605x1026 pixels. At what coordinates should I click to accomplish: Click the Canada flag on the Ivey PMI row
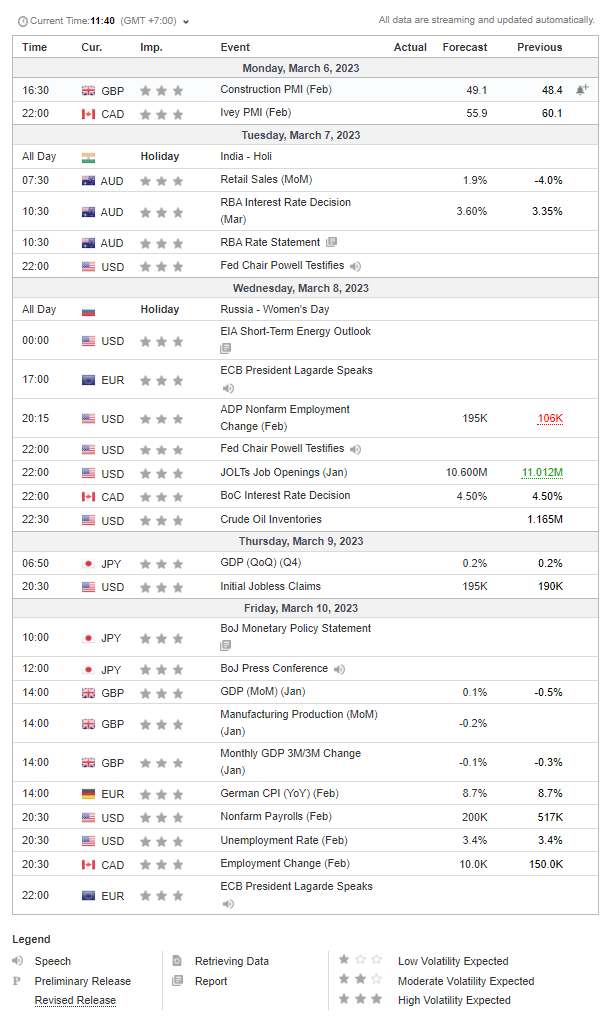click(x=88, y=114)
